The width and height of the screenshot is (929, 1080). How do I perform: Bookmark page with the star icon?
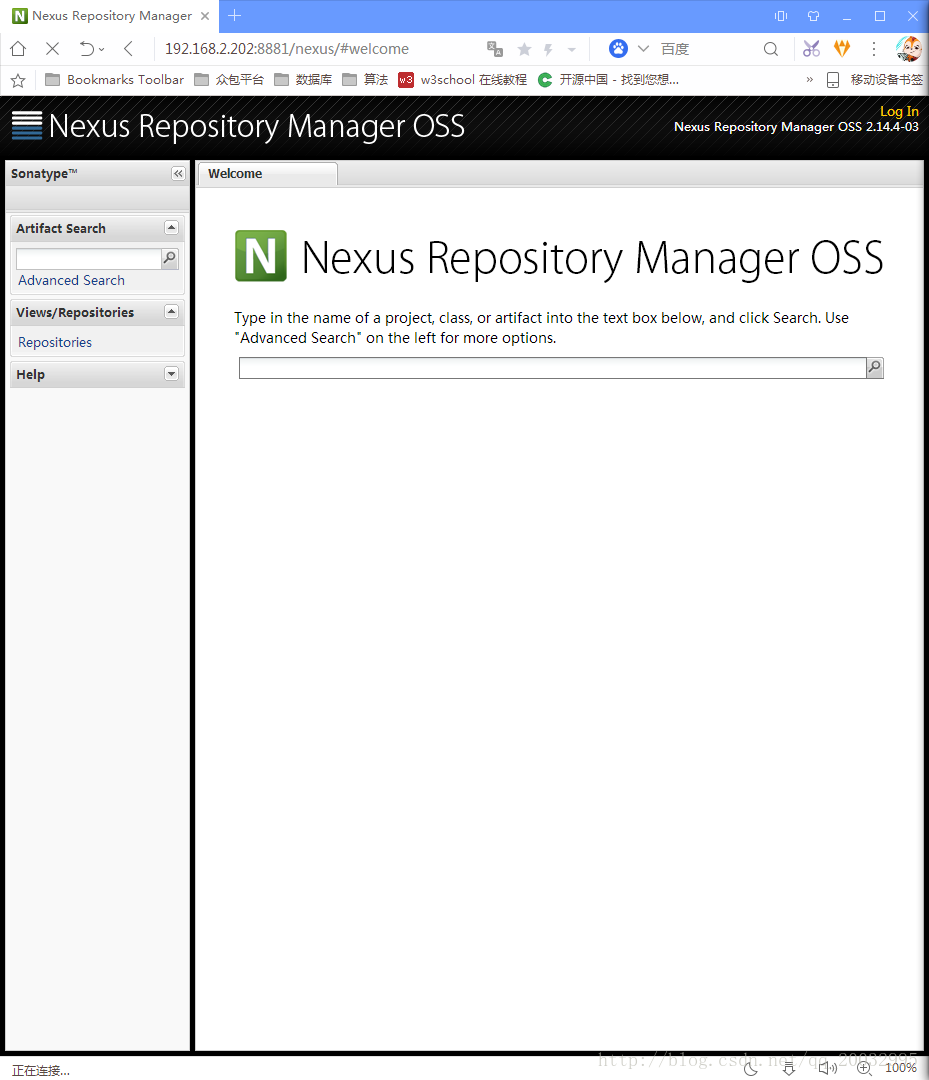pyautogui.click(x=524, y=49)
